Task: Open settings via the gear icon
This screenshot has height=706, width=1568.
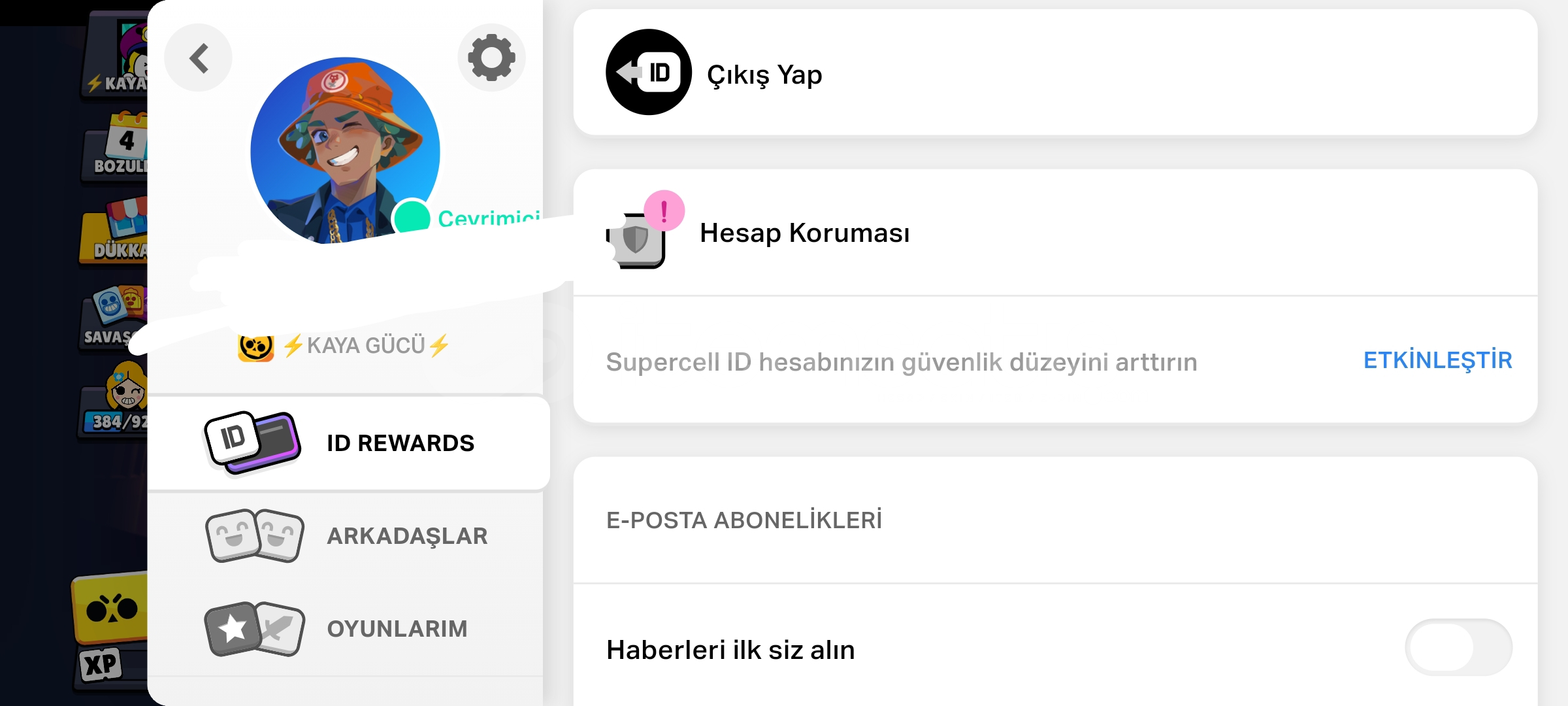Action: 491,58
